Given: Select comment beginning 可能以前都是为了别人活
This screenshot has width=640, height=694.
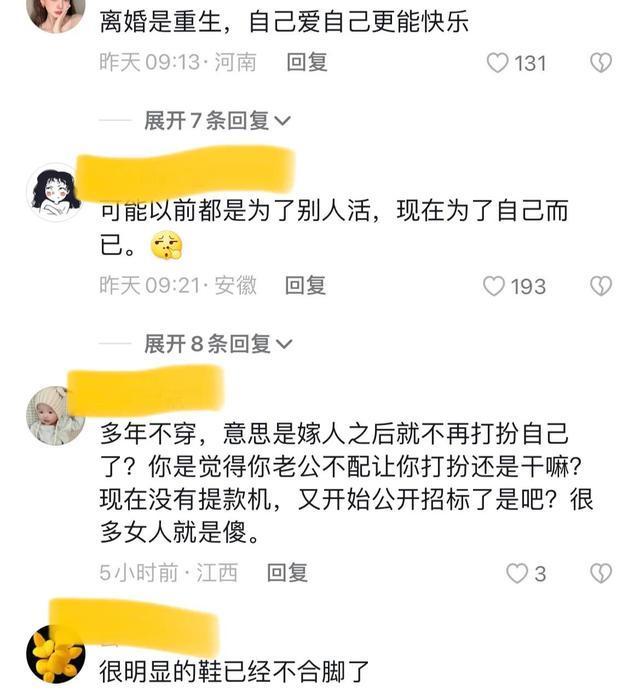Looking at the screenshot, I should pyautogui.click(x=334, y=227).
